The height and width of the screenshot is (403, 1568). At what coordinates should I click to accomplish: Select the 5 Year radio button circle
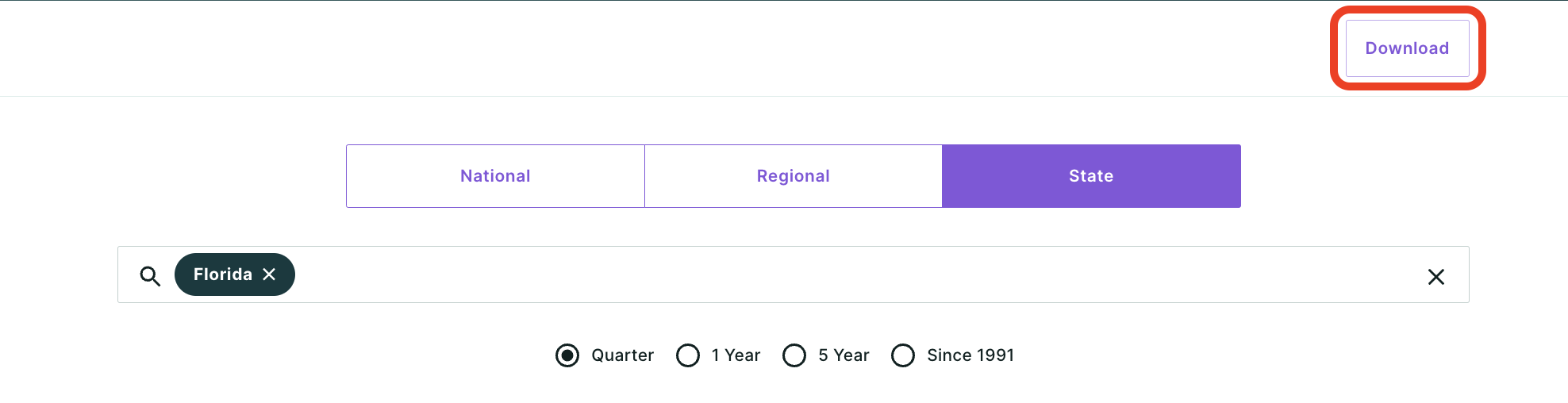click(x=794, y=355)
